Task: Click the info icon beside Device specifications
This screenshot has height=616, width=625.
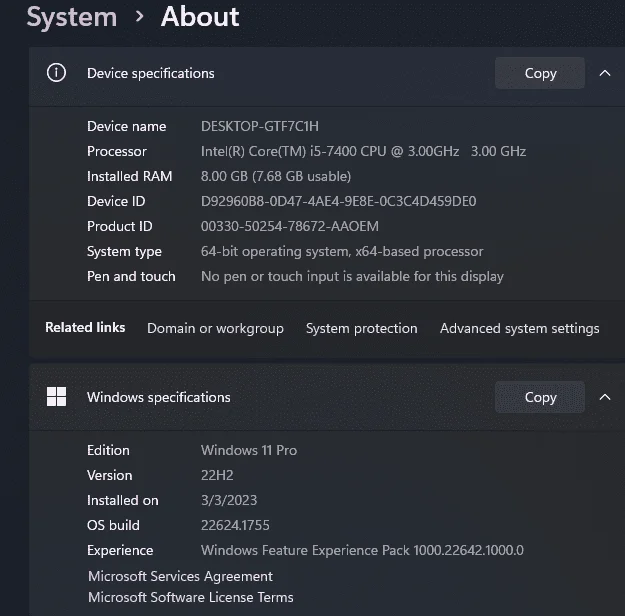Action: pyautogui.click(x=56, y=73)
